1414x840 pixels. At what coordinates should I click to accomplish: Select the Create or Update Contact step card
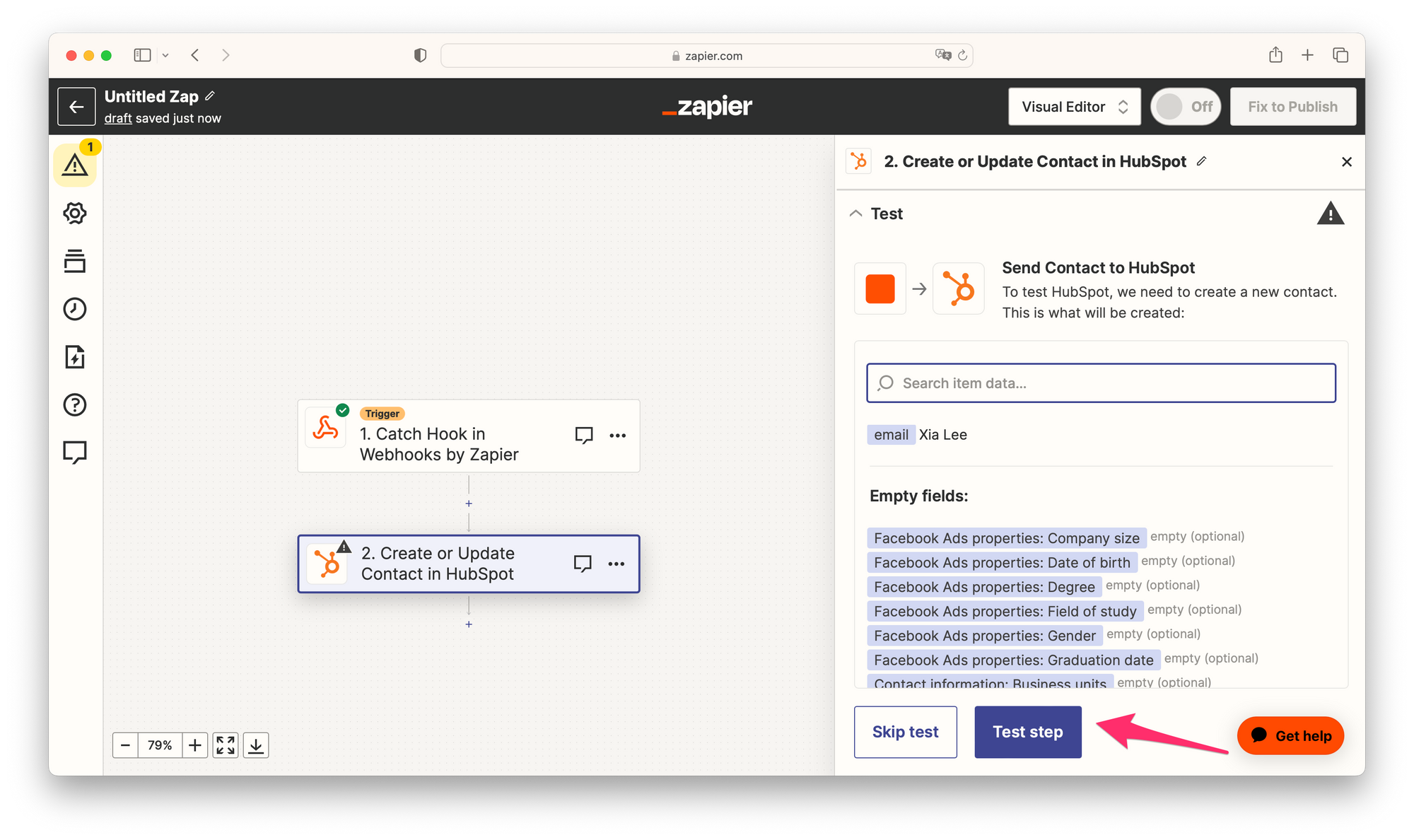[469, 564]
